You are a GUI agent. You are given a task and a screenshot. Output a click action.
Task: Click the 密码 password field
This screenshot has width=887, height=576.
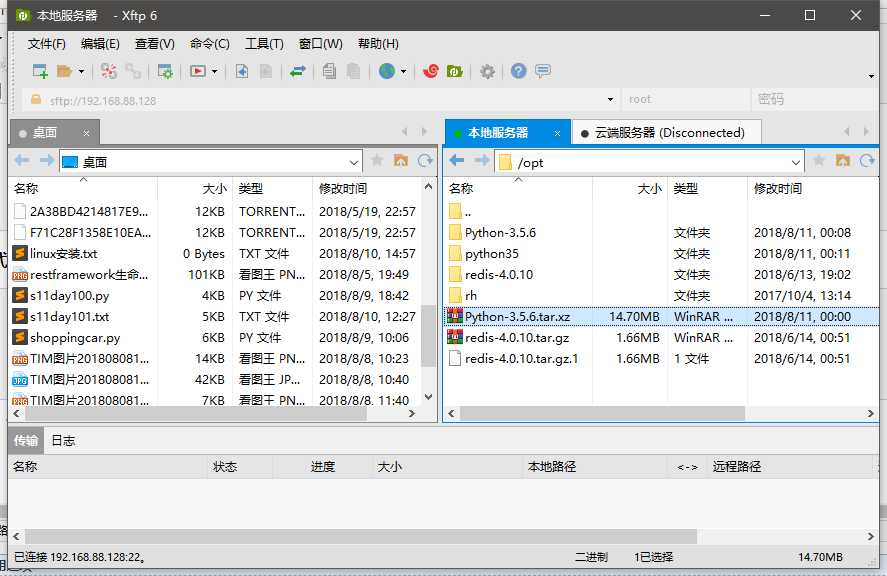(815, 100)
